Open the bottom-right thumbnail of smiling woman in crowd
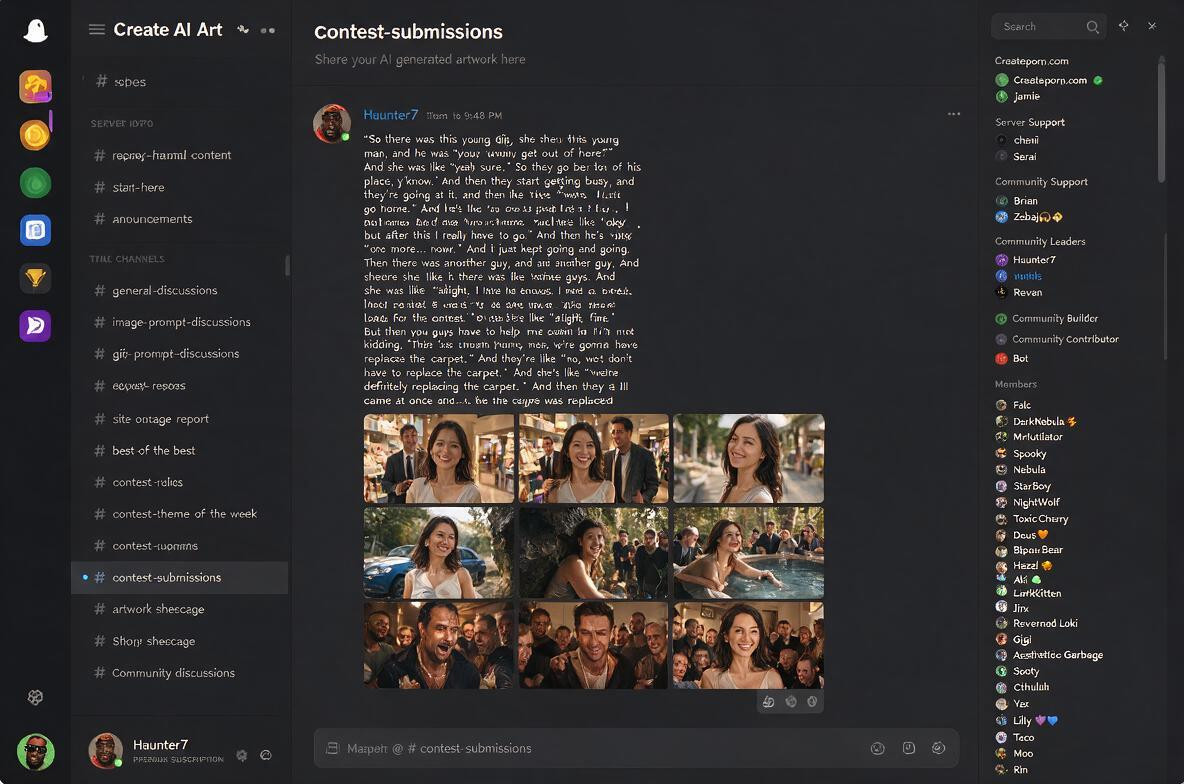This screenshot has height=784, width=1184. pyautogui.click(x=748, y=646)
